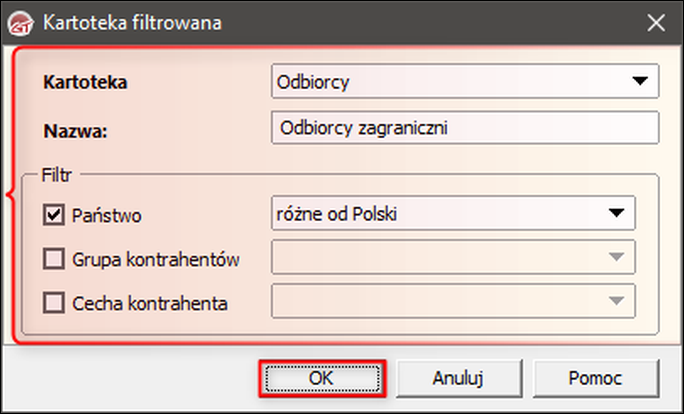
Task: Click the Kartoteka label
Action: 86,83
